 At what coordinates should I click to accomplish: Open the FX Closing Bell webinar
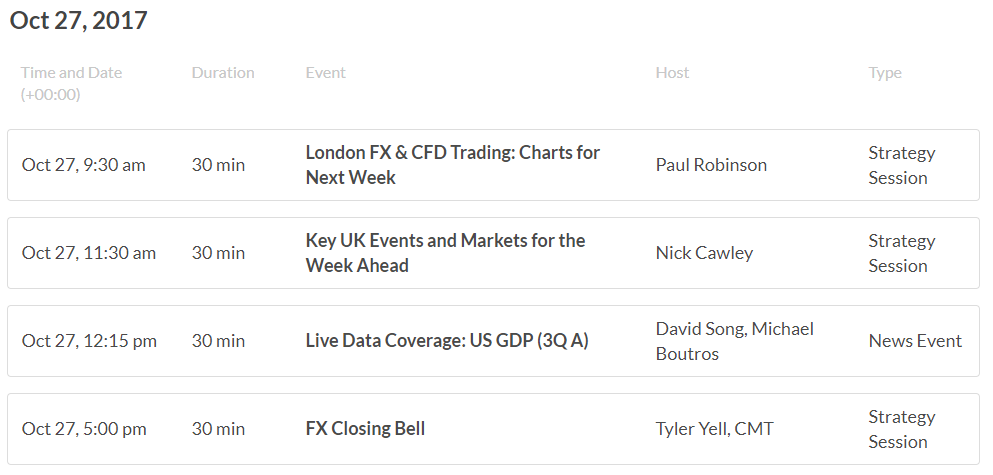(x=365, y=429)
